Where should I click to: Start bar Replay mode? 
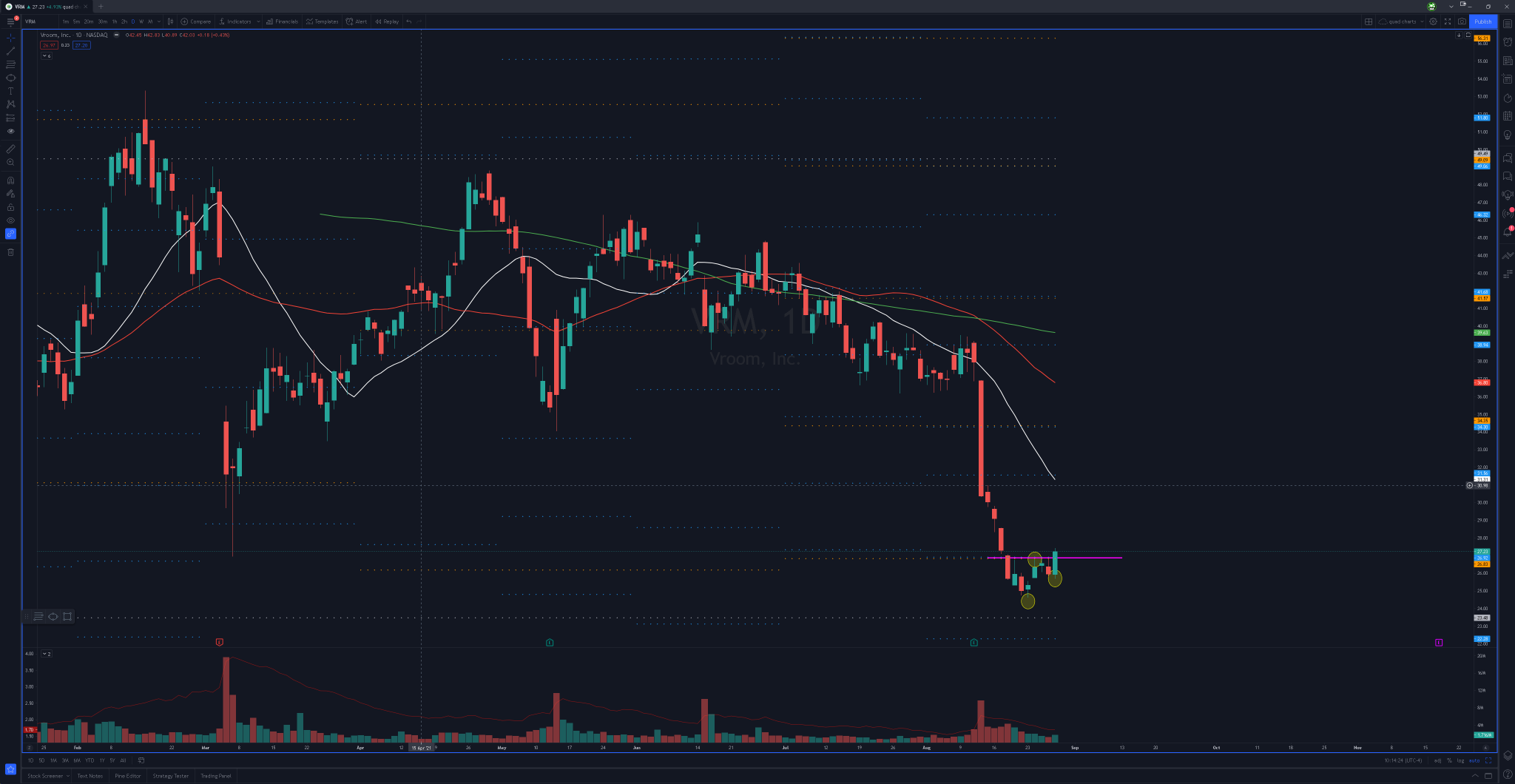[387, 21]
